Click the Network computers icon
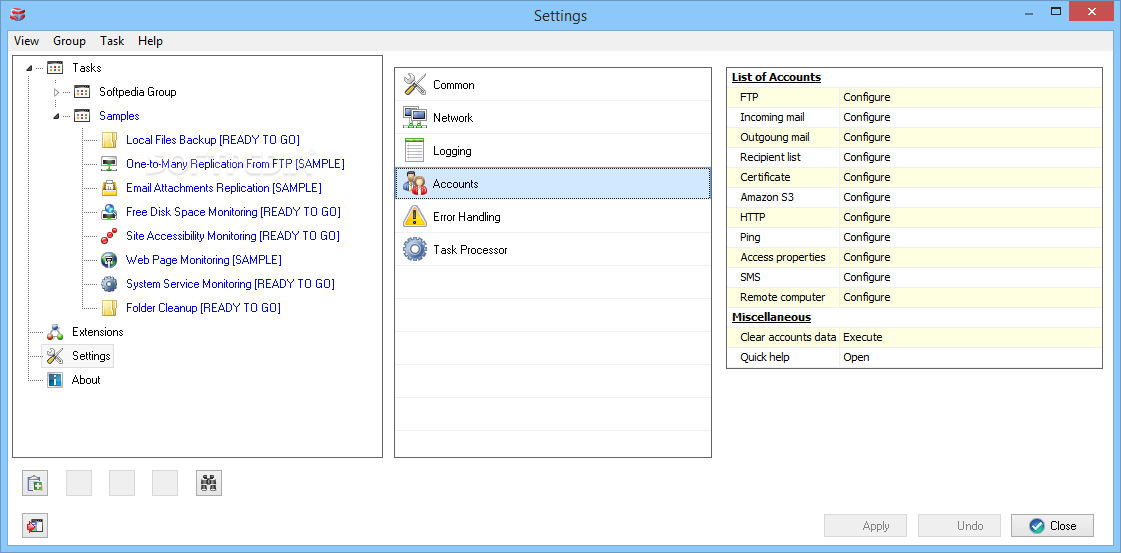This screenshot has width=1121, height=553. 415,117
